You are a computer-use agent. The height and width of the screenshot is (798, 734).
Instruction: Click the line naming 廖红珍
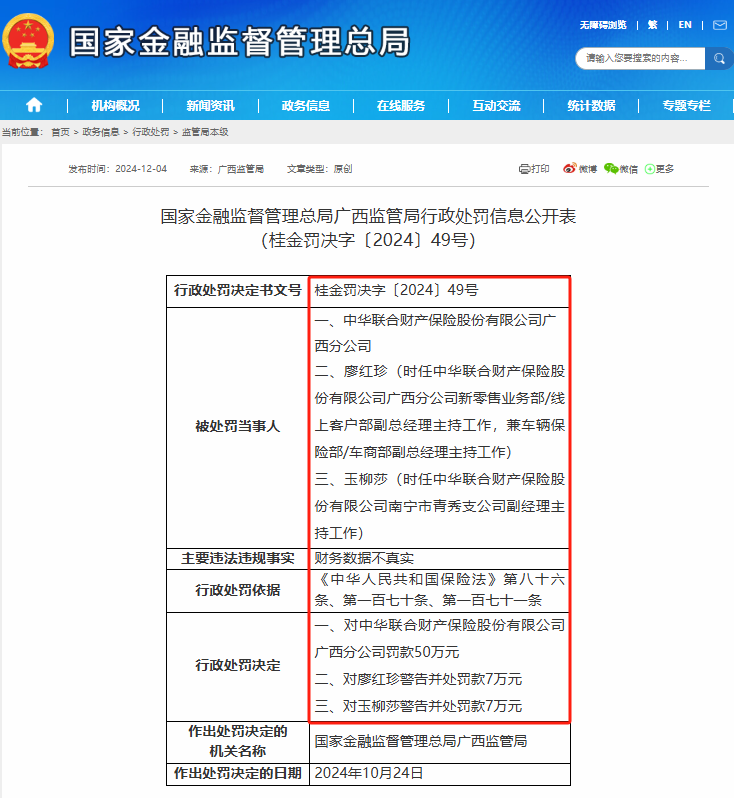tap(440, 372)
